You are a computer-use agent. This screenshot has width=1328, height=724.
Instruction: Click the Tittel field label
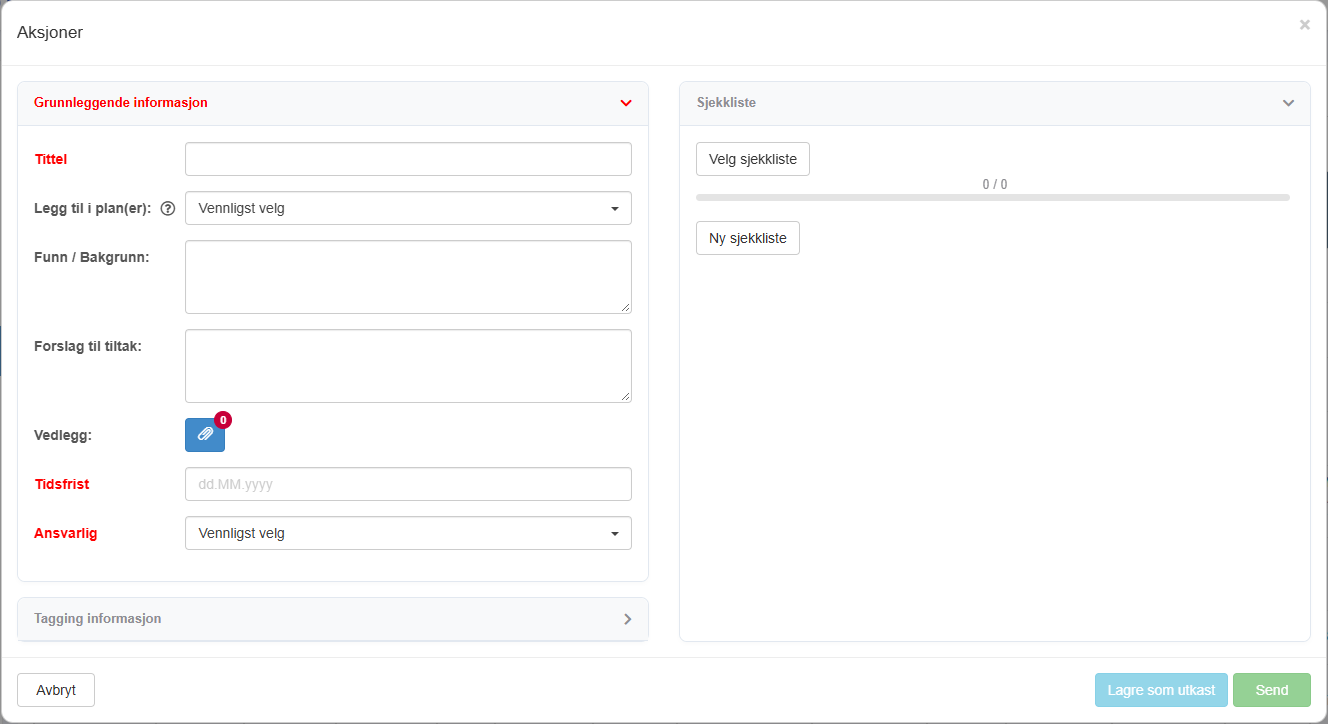[51, 159]
